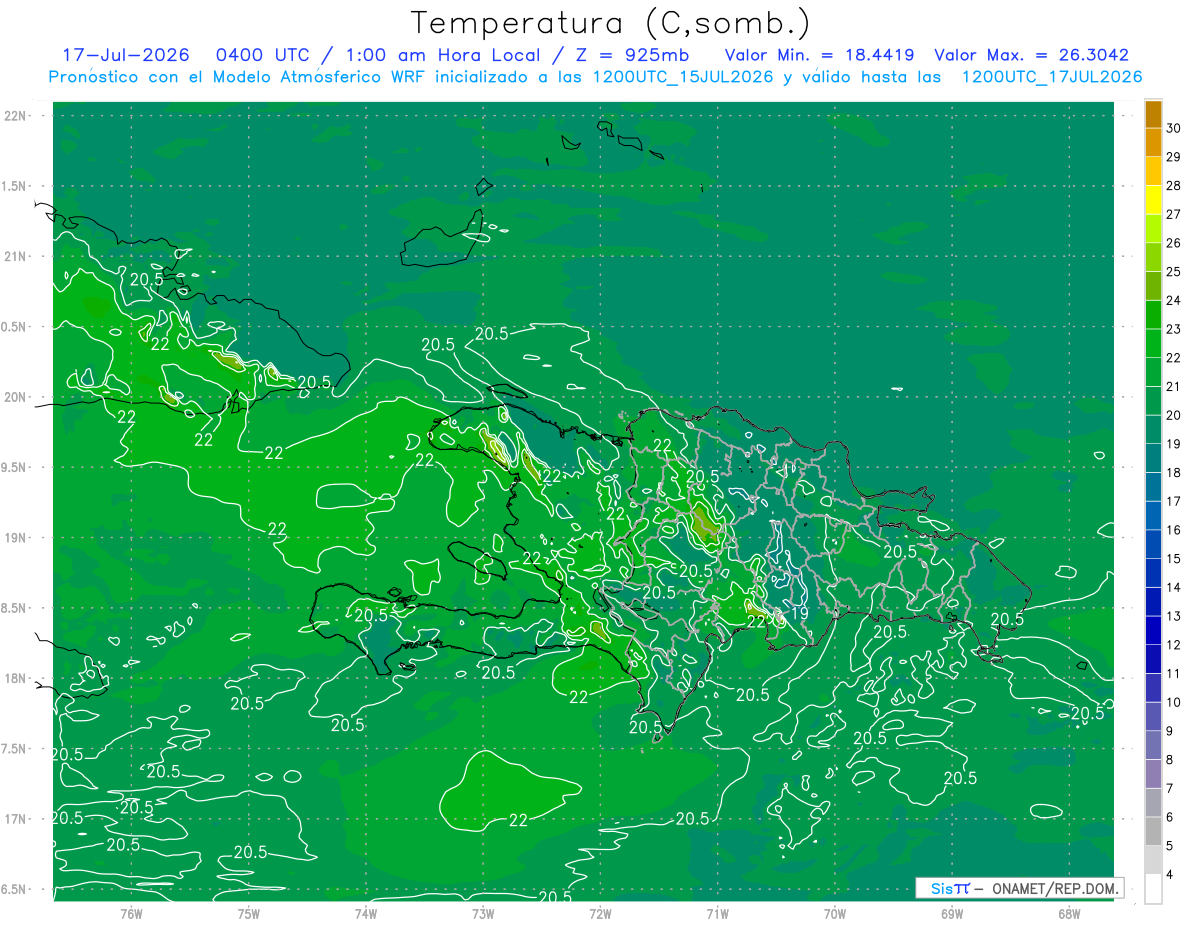Click the colorbar value label '24'
Image resolution: width=1200 pixels, height=927 pixels.
point(1174,301)
